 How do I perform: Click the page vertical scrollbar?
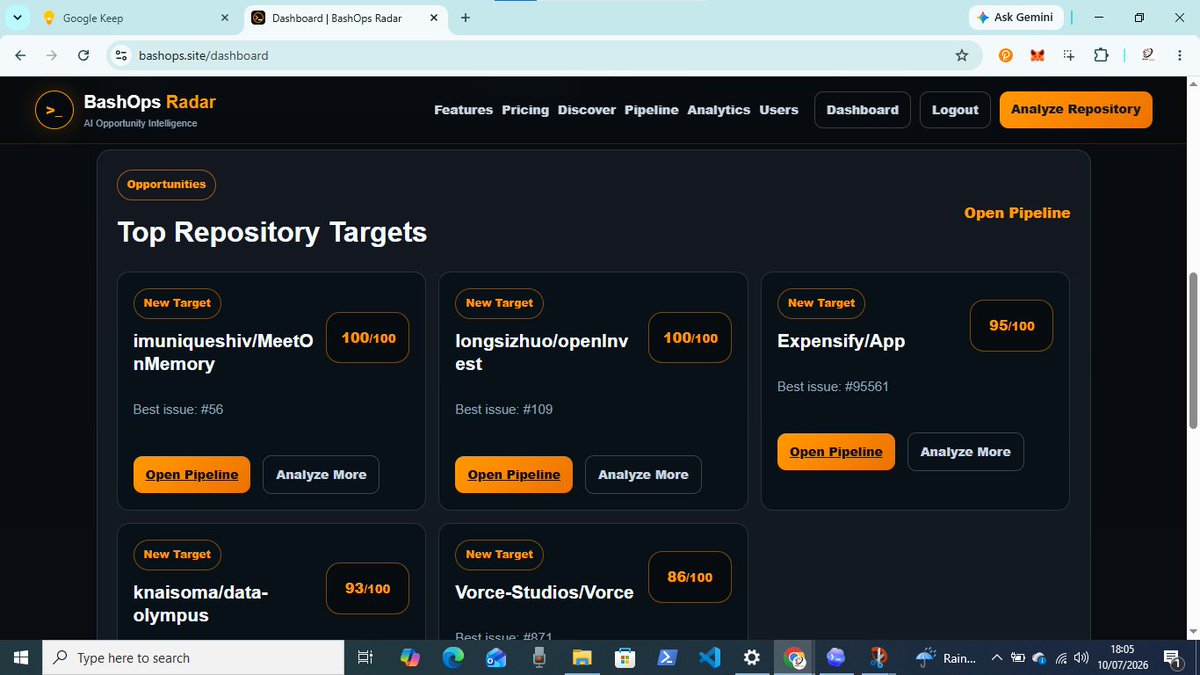pyautogui.click(x=1191, y=350)
